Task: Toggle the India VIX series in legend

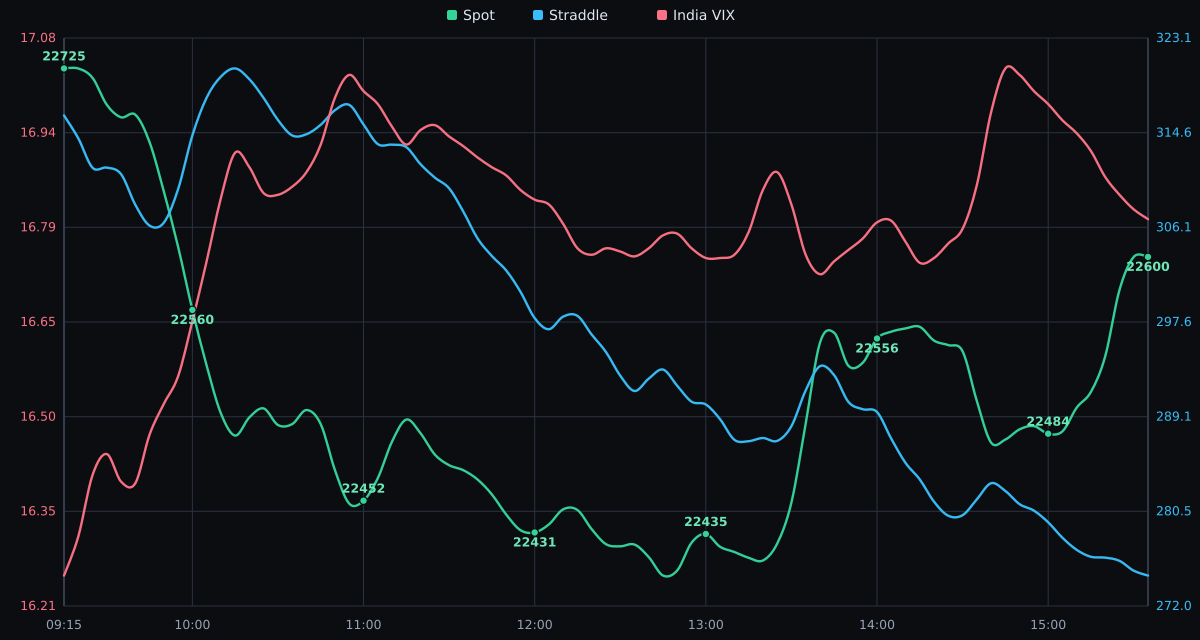Action: pos(695,15)
